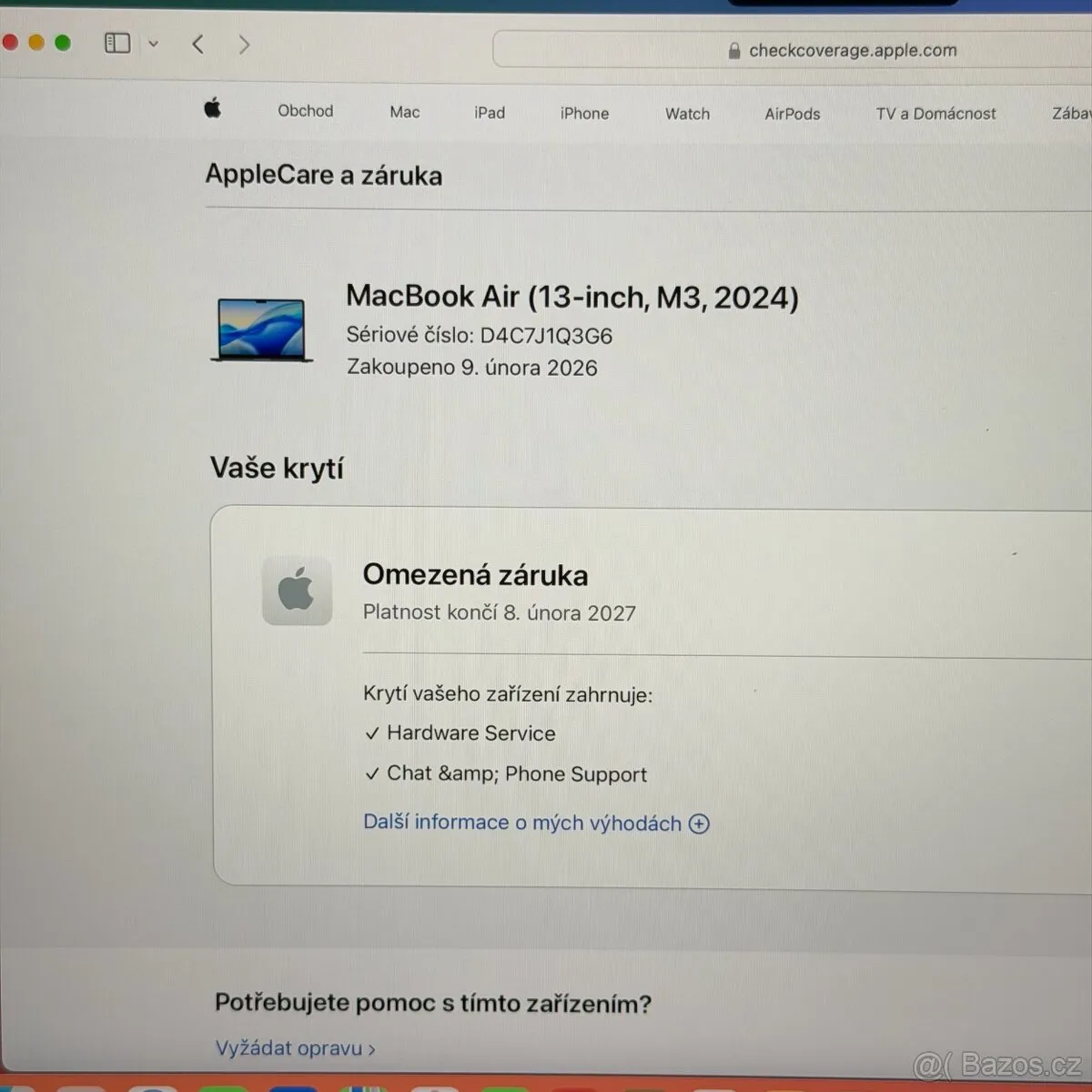
Task: Open the Vyžádat opravu link
Action: (x=296, y=1048)
